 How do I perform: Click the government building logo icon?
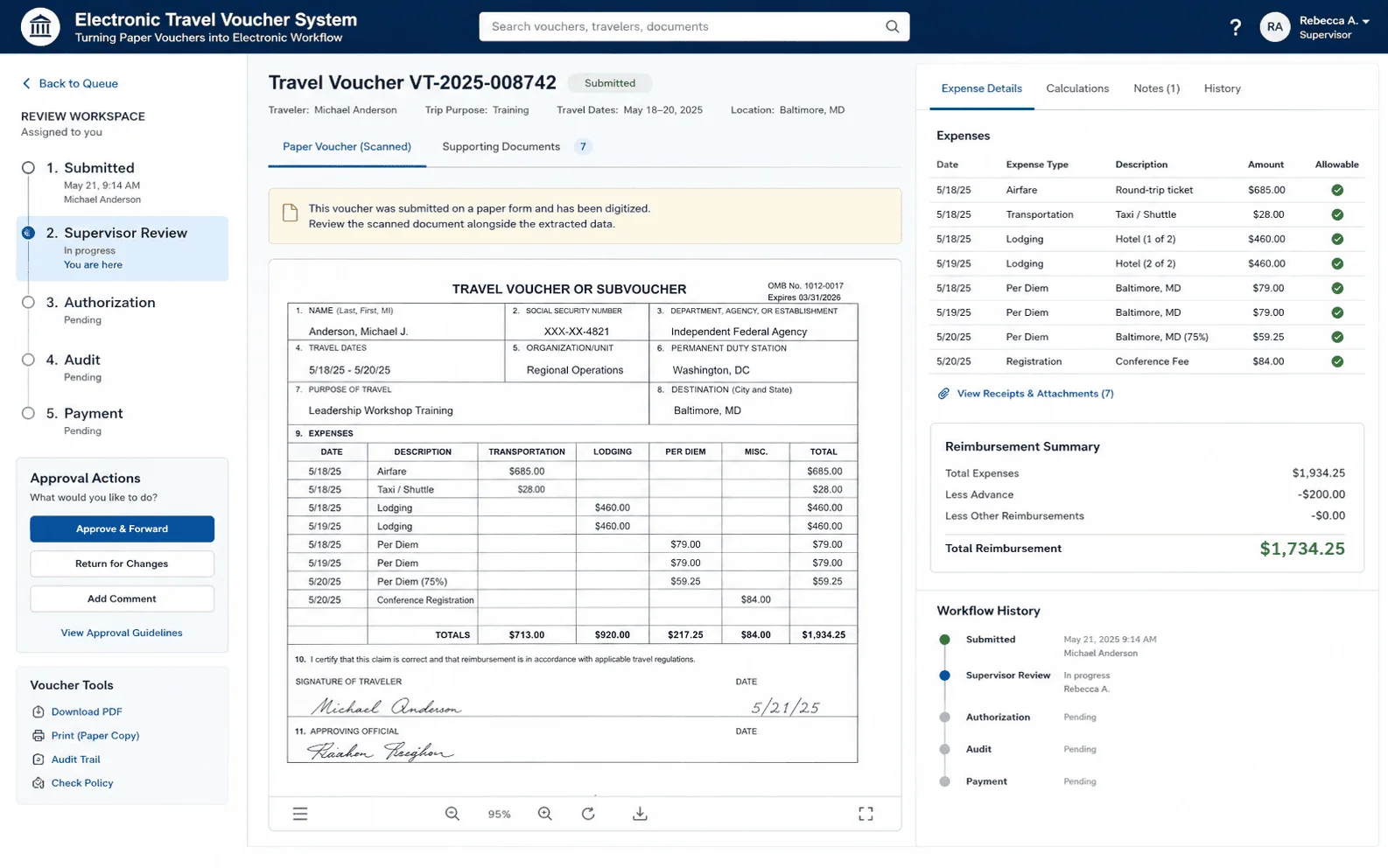40,27
